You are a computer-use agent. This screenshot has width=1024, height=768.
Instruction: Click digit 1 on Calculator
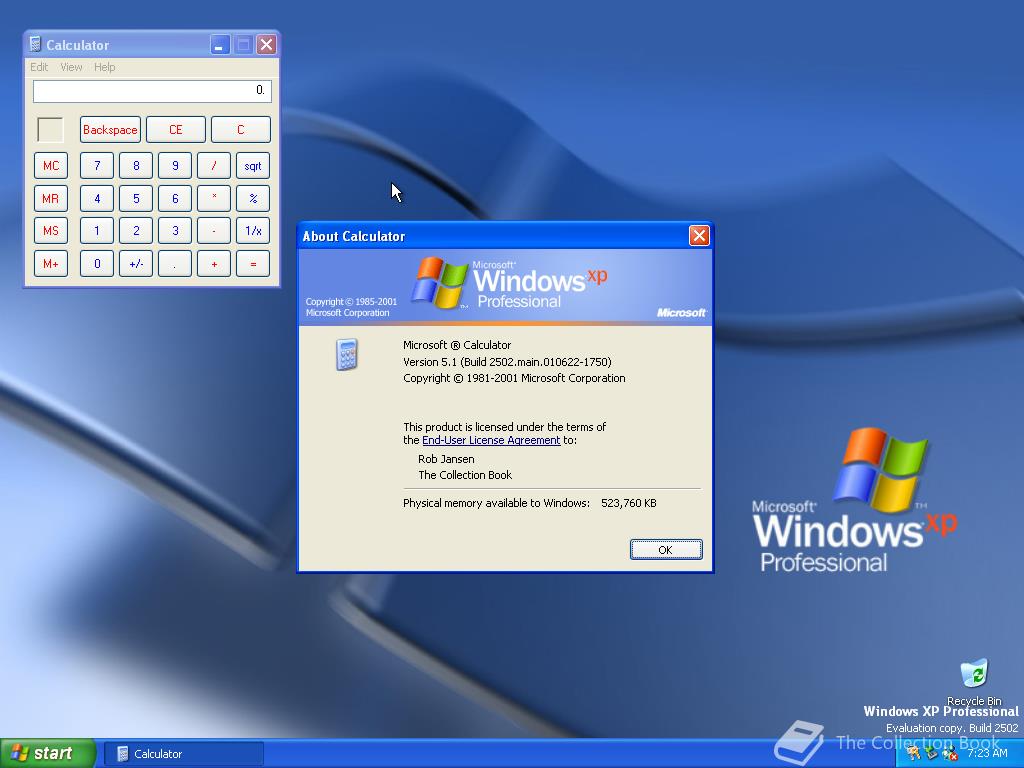pyautogui.click(x=97, y=231)
